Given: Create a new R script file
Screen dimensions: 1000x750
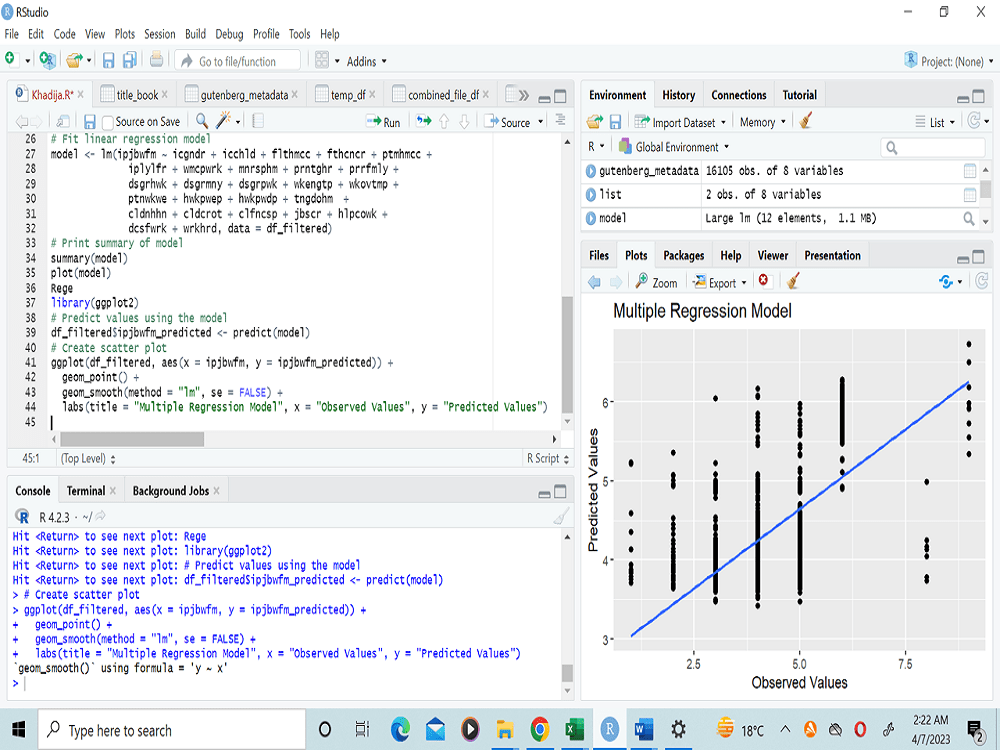Looking at the screenshot, I should [12, 60].
